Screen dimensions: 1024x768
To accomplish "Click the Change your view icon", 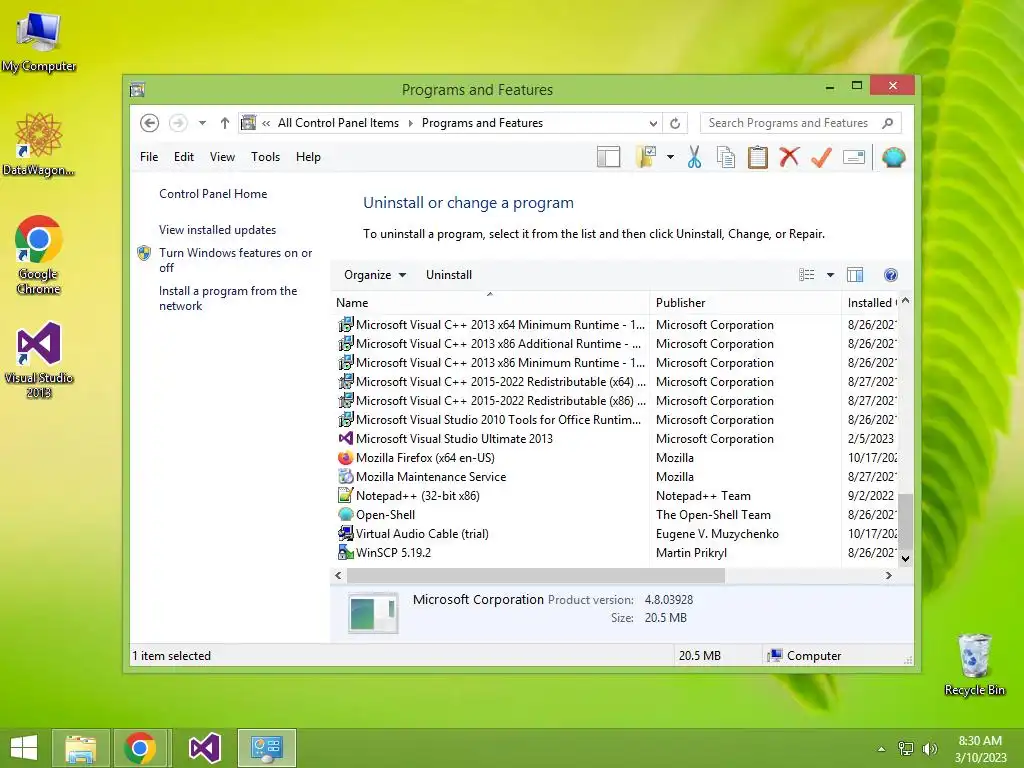I will (807, 275).
